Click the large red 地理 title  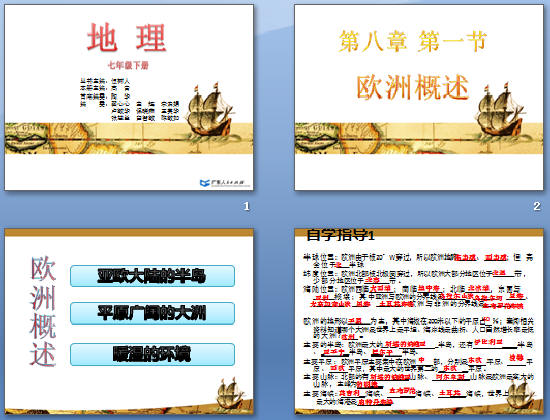(127, 38)
